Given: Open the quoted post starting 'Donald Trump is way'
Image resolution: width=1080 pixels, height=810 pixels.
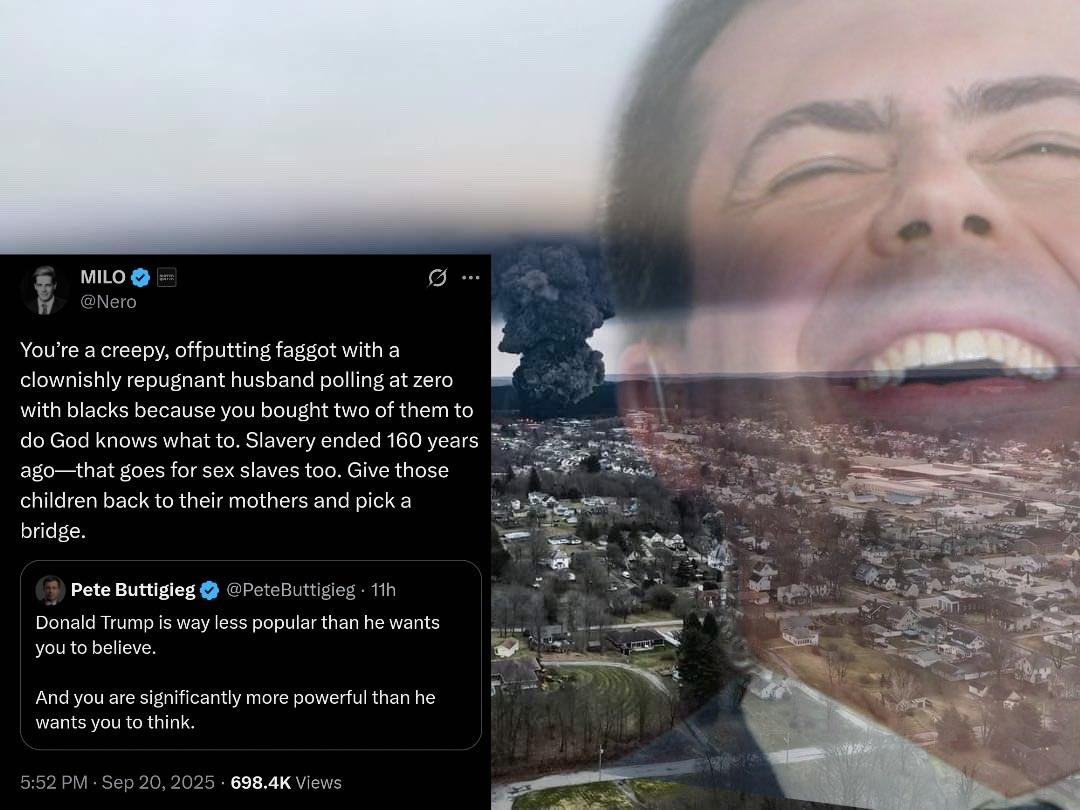Looking at the screenshot, I should [x=251, y=655].
